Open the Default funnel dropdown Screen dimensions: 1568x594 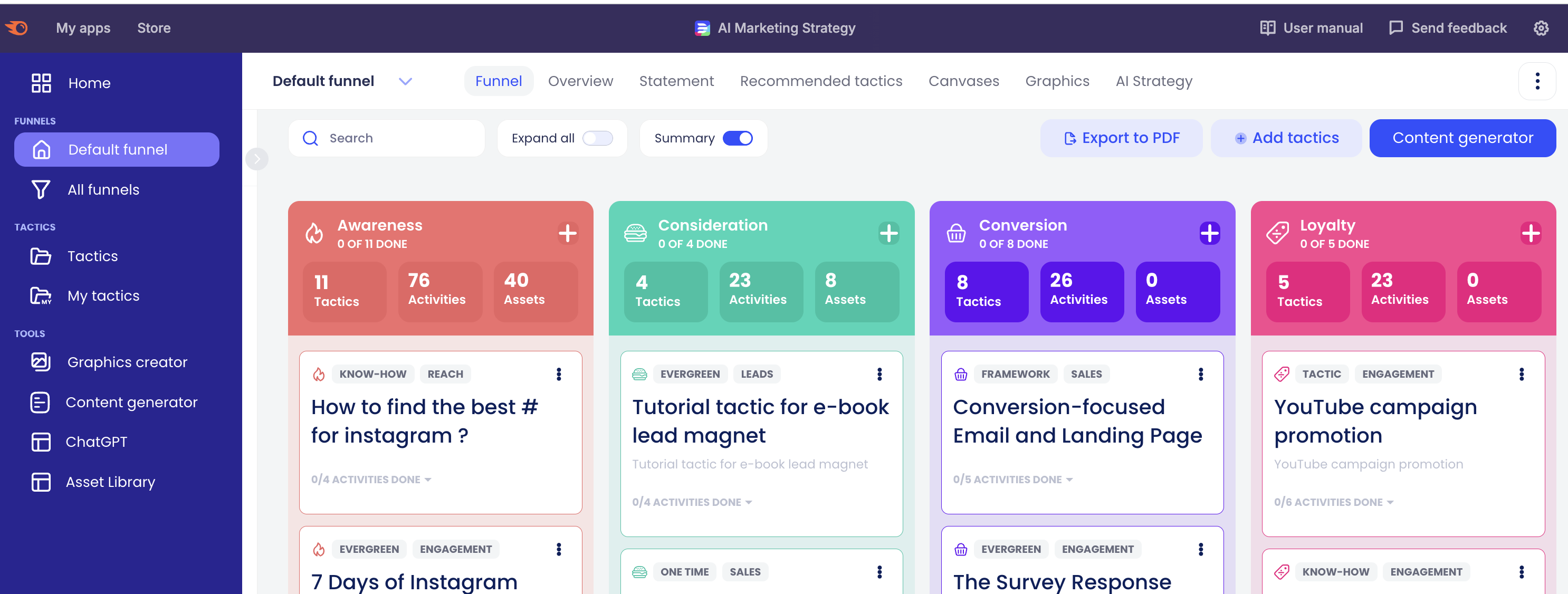click(x=405, y=80)
